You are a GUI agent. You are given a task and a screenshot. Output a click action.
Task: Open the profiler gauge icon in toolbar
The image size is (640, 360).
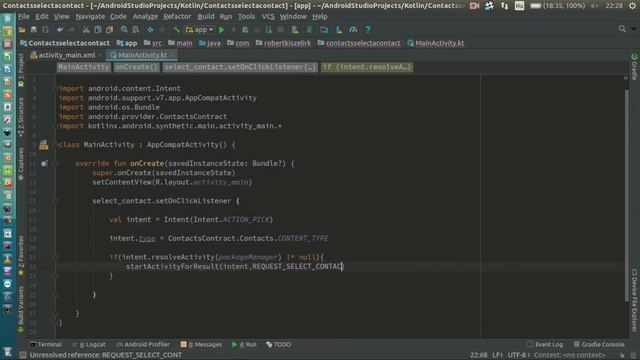(x=353, y=30)
